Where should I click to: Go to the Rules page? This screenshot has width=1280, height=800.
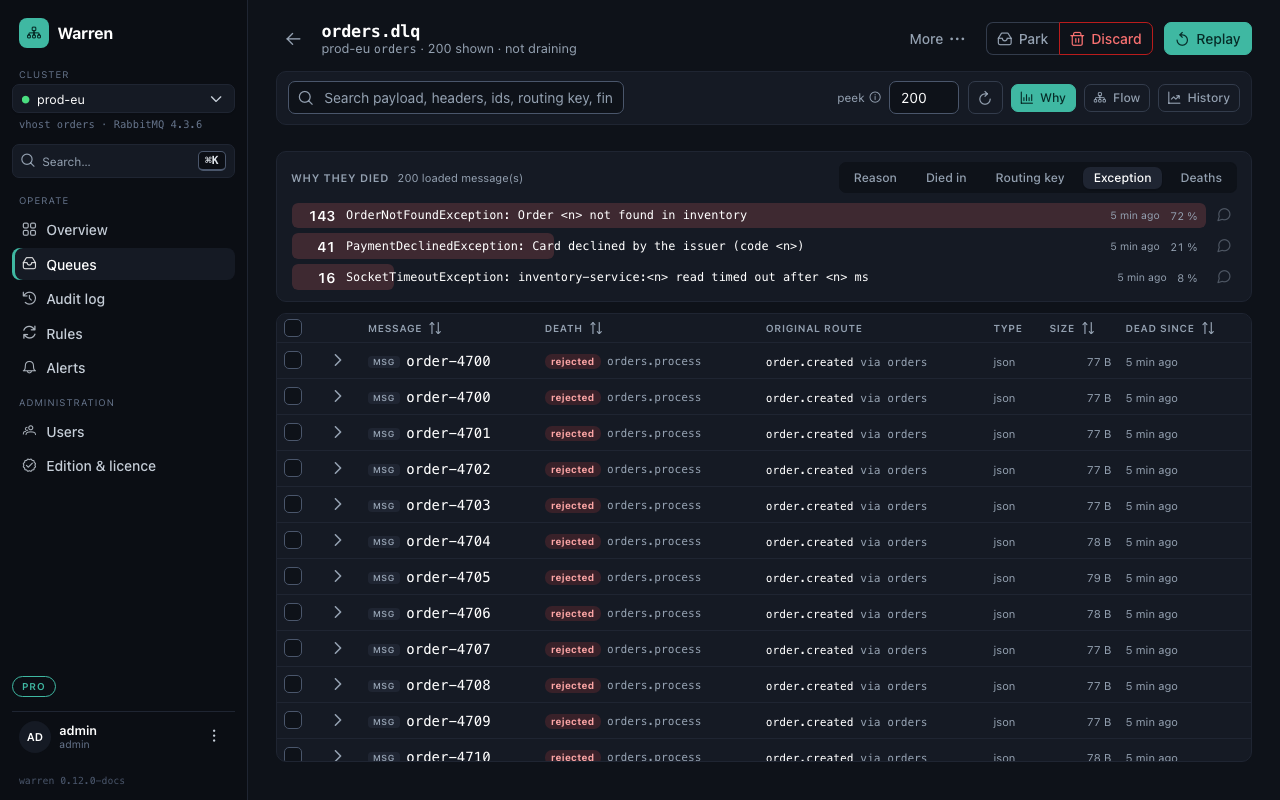coord(124,334)
